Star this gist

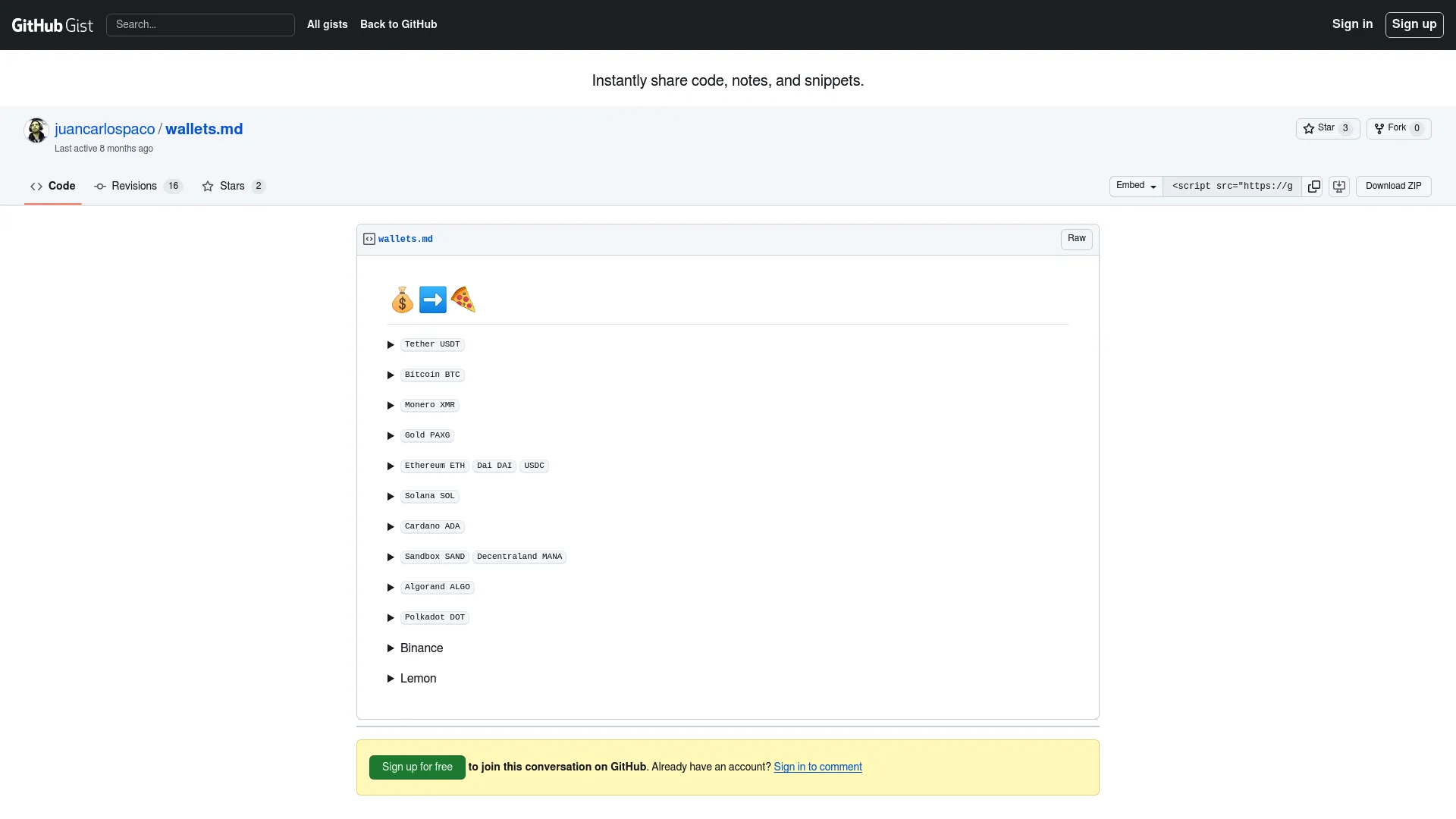coord(1327,128)
